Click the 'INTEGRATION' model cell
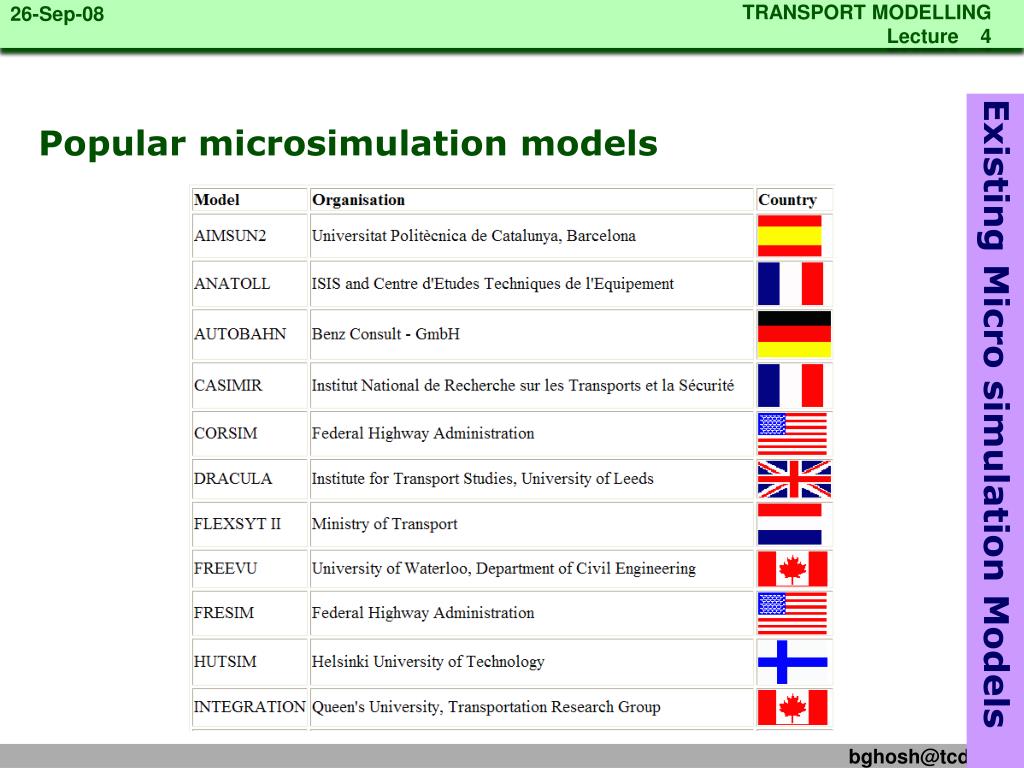Image resolution: width=1024 pixels, height=768 pixels. (x=249, y=707)
